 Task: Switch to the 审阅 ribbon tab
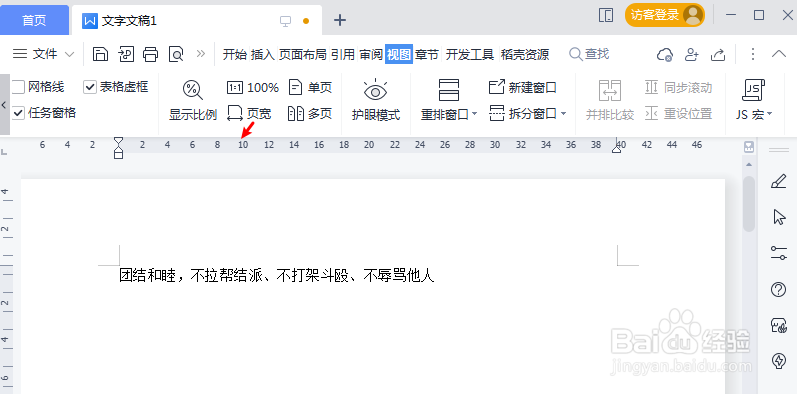click(x=371, y=54)
